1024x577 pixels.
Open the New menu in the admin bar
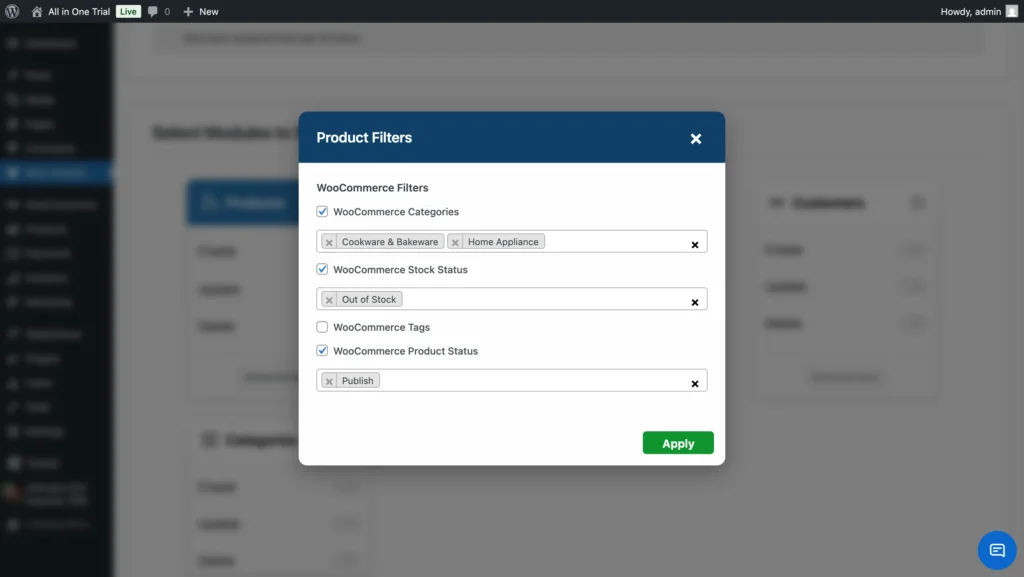[200, 11]
